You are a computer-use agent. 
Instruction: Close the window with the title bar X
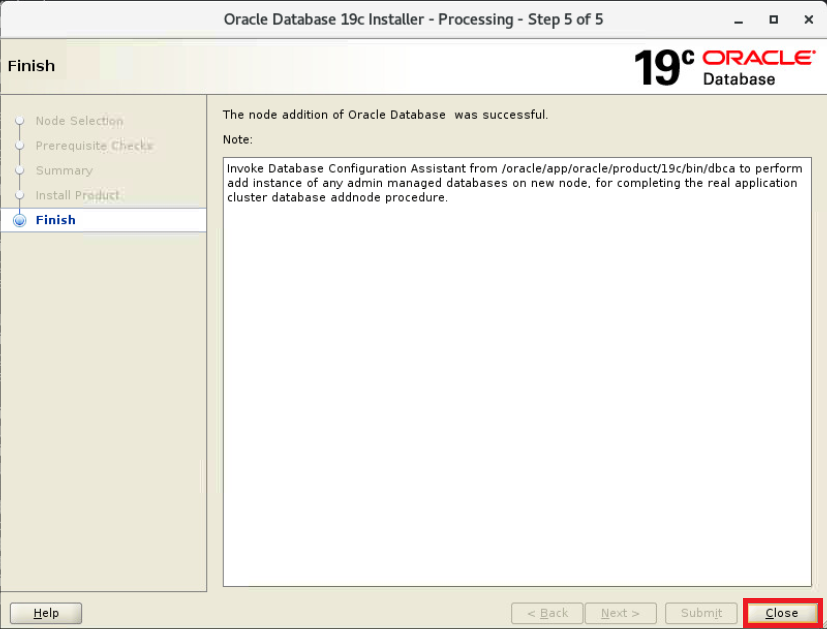coord(809,20)
